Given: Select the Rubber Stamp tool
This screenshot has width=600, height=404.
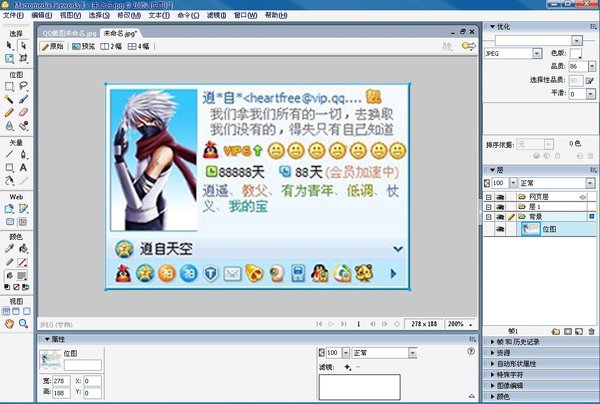Looking at the screenshot, I should click(23, 125).
